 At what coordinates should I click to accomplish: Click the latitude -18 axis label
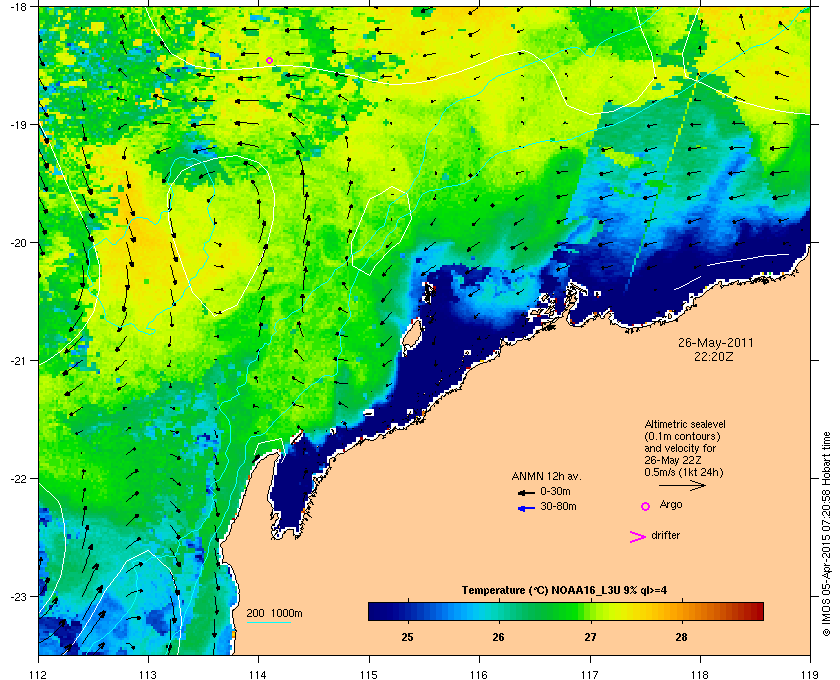(19, 6)
